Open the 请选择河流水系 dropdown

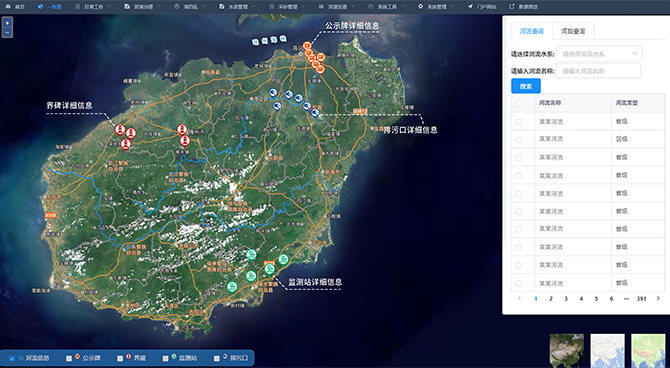click(599, 54)
